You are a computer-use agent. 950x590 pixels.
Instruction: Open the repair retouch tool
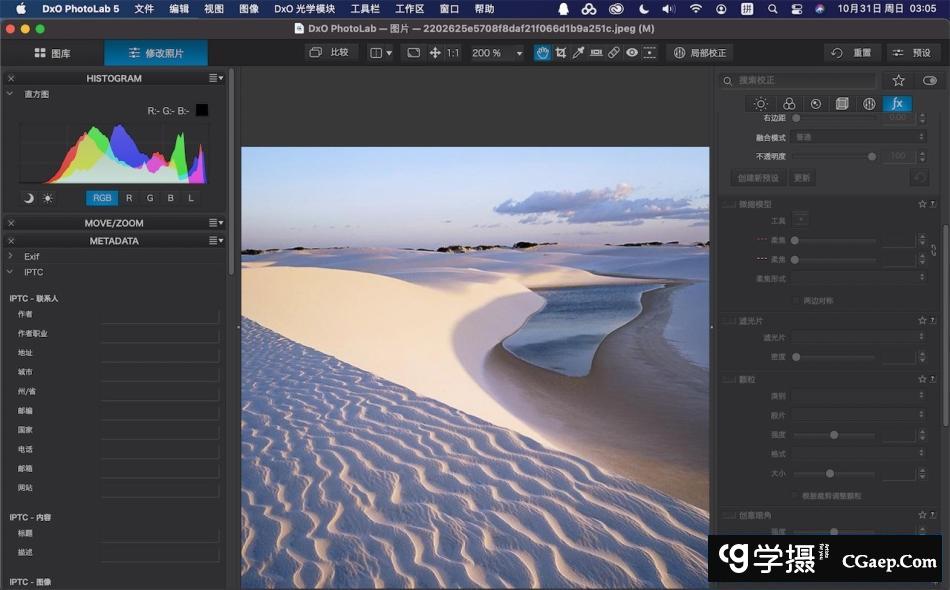[614, 53]
